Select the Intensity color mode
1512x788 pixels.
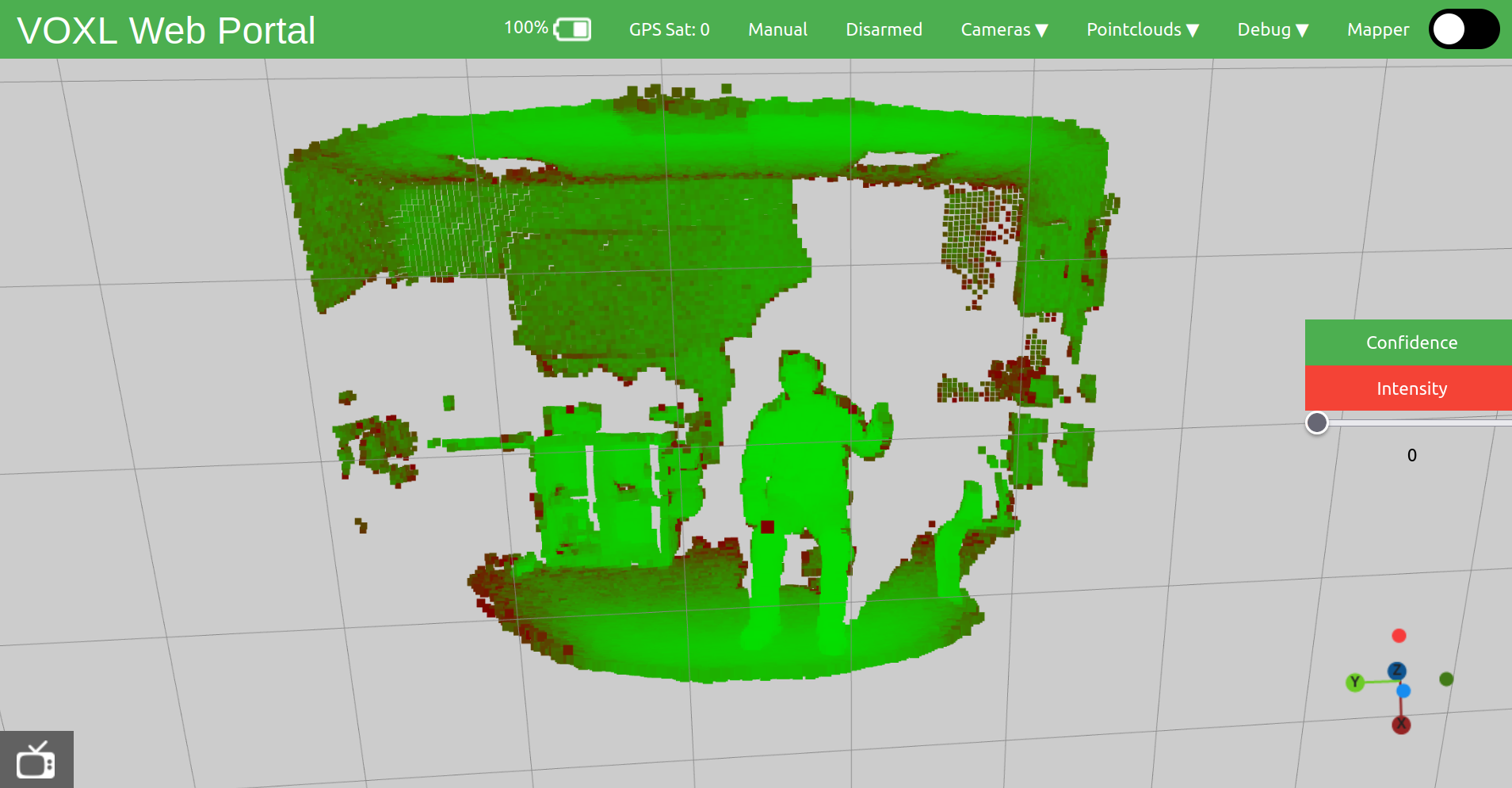point(1408,388)
